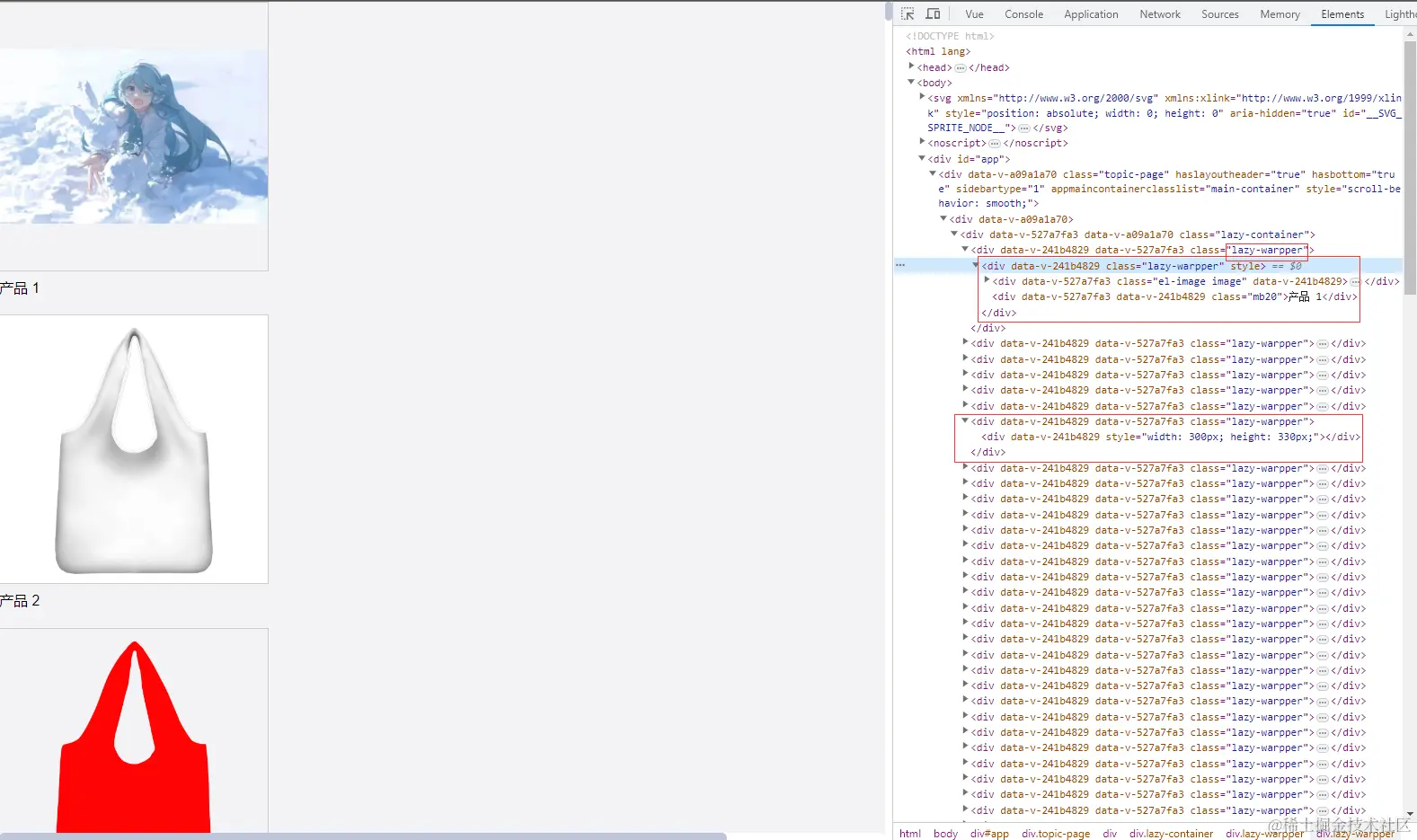Click body in the breadcrumb bar
This screenshot has width=1417, height=840.
pyautogui.click(x=945, y=833)
